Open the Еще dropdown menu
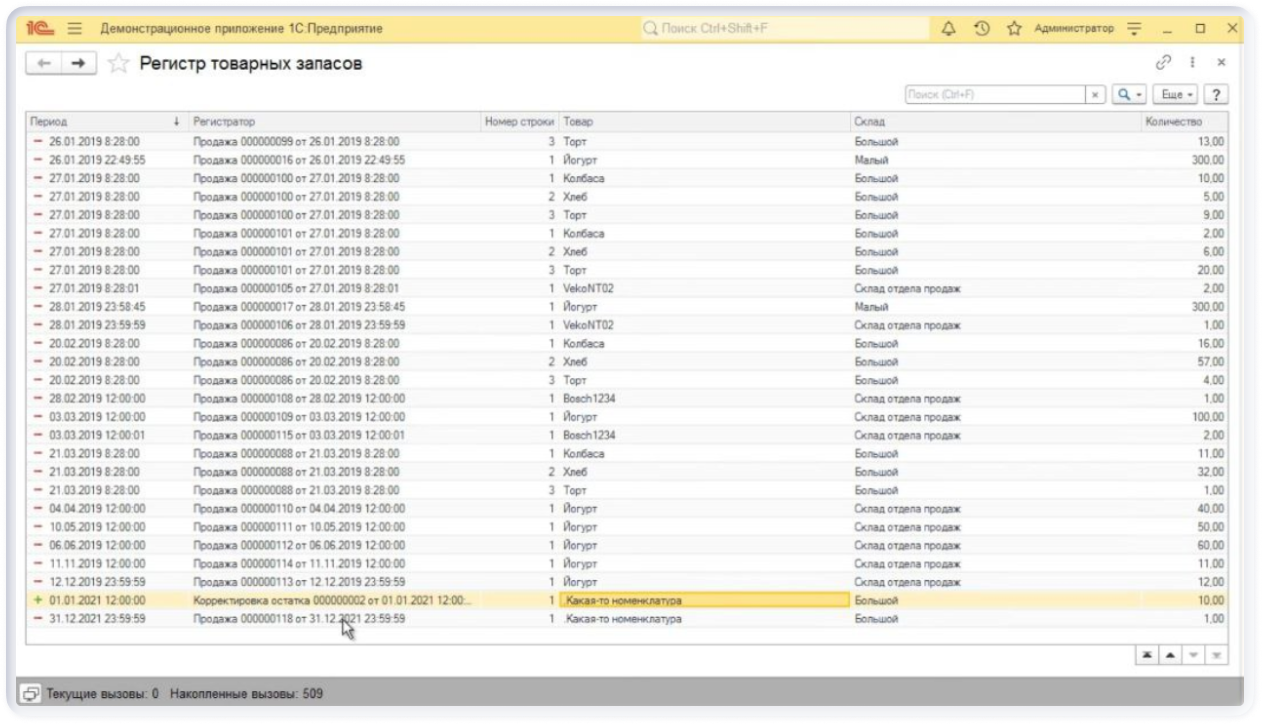 point(1176,94)
